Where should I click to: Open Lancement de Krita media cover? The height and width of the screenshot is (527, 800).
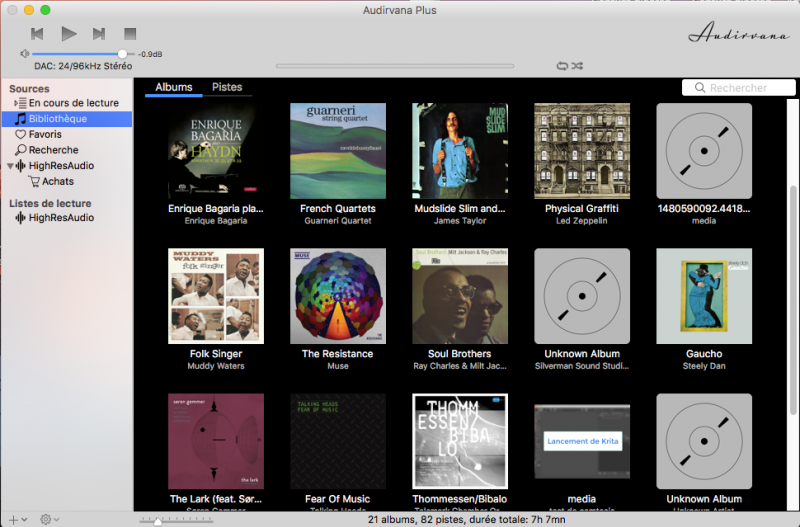(582, 441)
